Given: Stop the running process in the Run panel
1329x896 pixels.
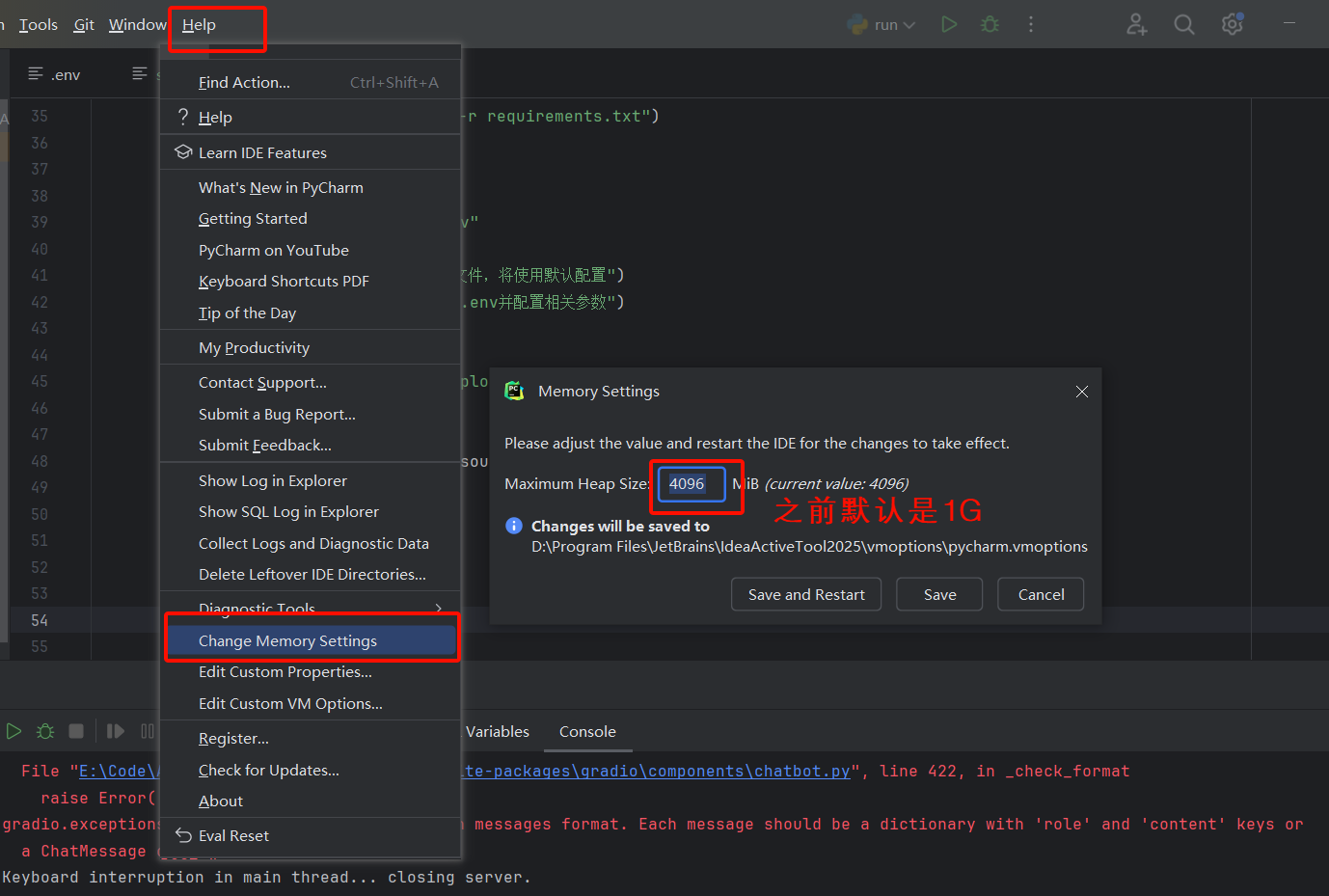Looking at the screenshot, I should click(76, 731).
